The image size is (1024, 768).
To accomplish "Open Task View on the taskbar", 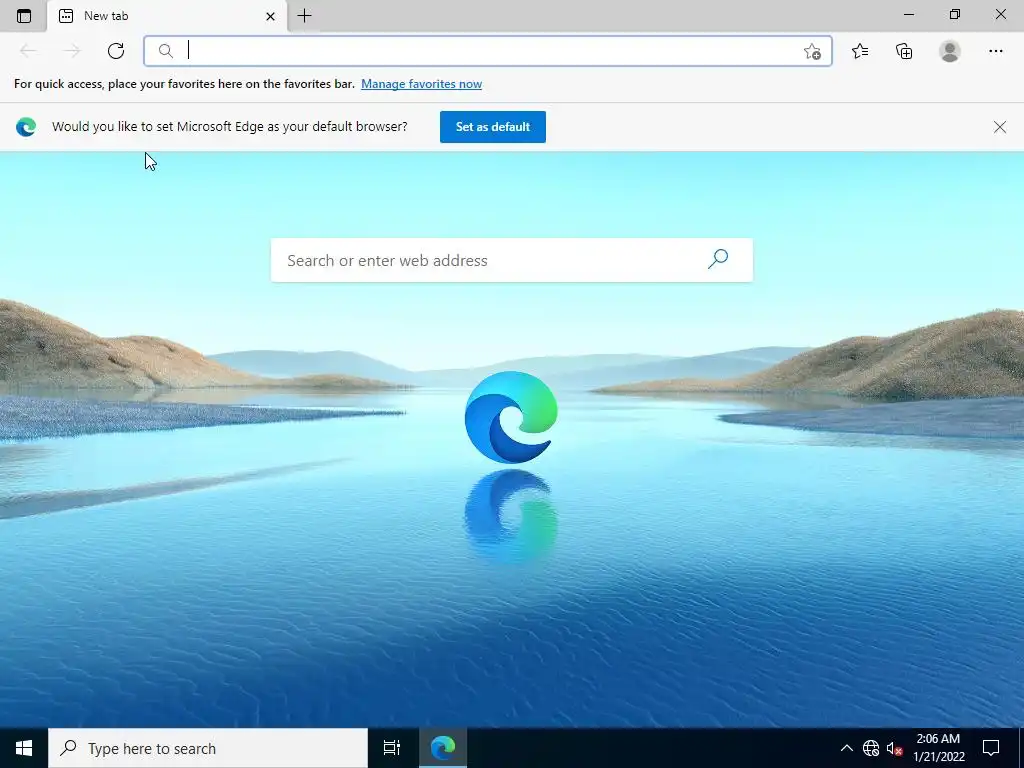I will tap(392, 748).
